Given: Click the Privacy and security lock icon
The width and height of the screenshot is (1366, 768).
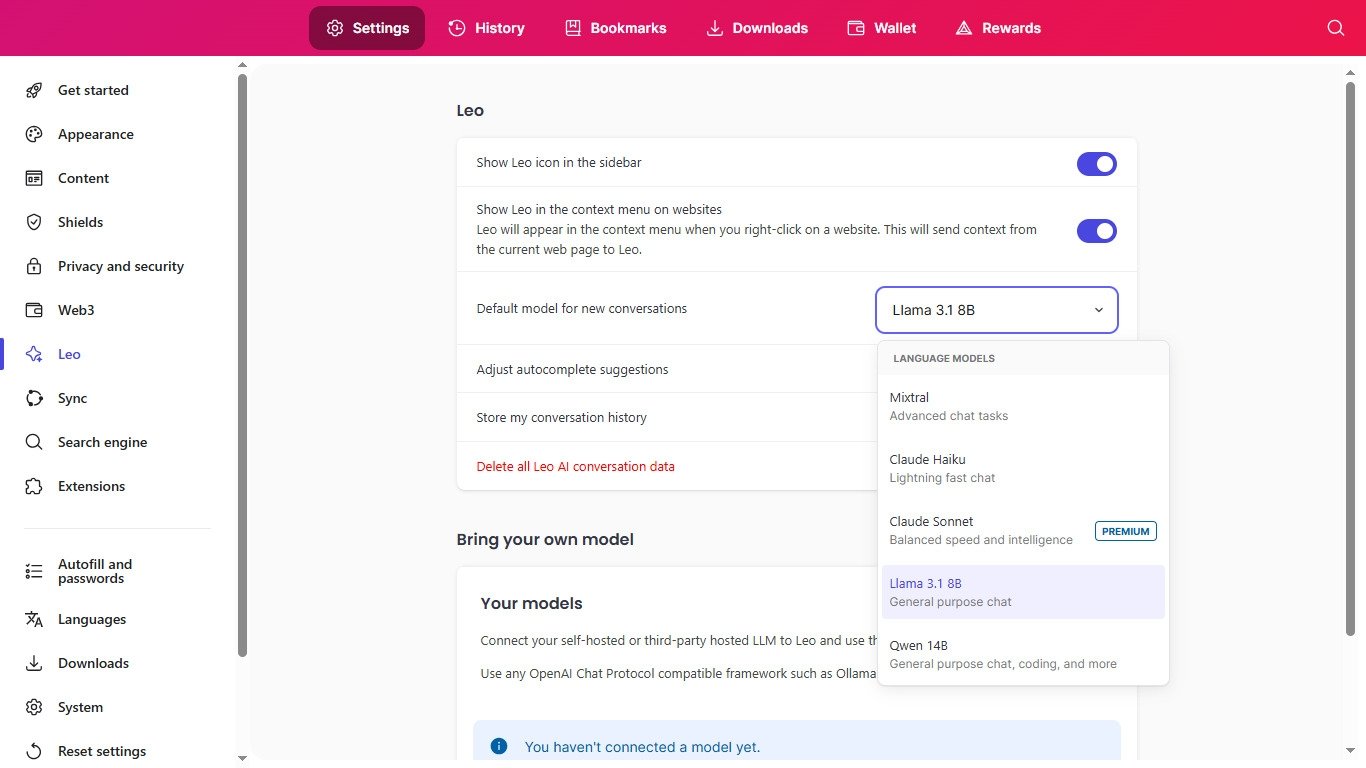Looking at the screenshot, I should tap(34, 266).
